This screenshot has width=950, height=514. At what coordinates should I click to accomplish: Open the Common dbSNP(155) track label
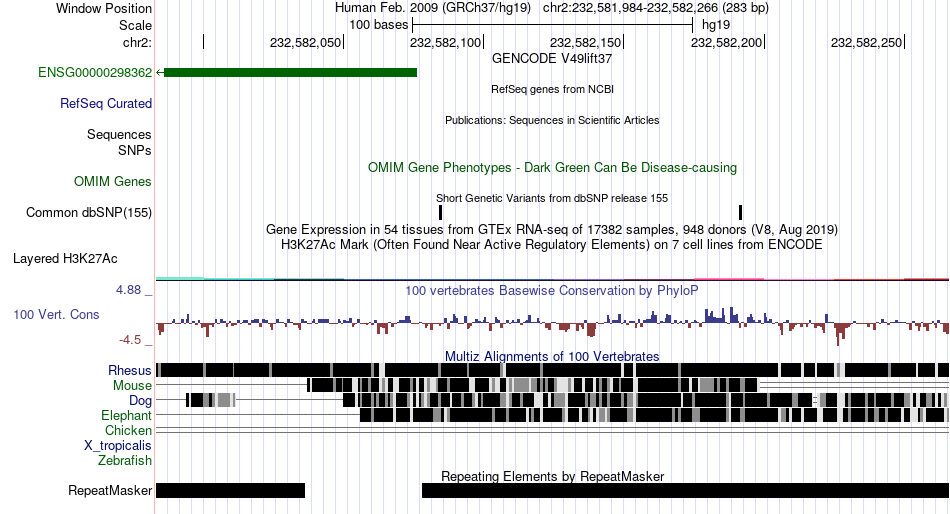[89, 213]
